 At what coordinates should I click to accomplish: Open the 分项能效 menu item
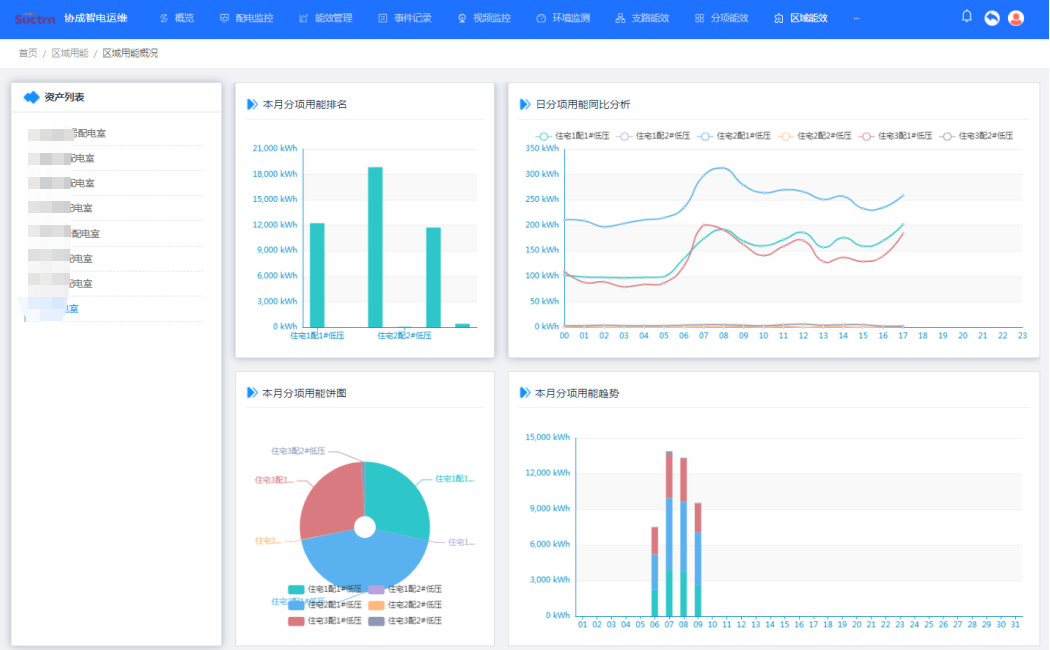click(x=721, y=18)
